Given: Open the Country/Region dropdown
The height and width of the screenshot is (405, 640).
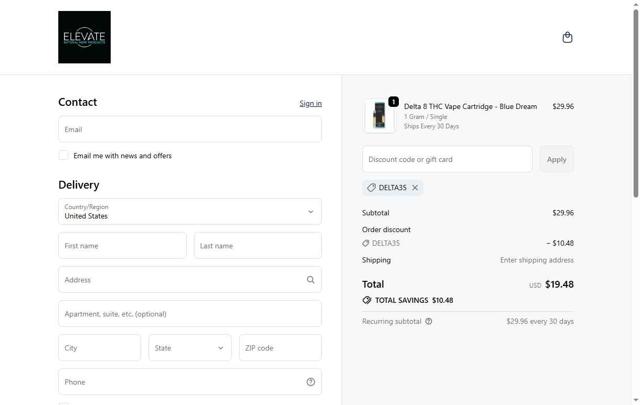Looking at the screenshot, I should 190,211.
